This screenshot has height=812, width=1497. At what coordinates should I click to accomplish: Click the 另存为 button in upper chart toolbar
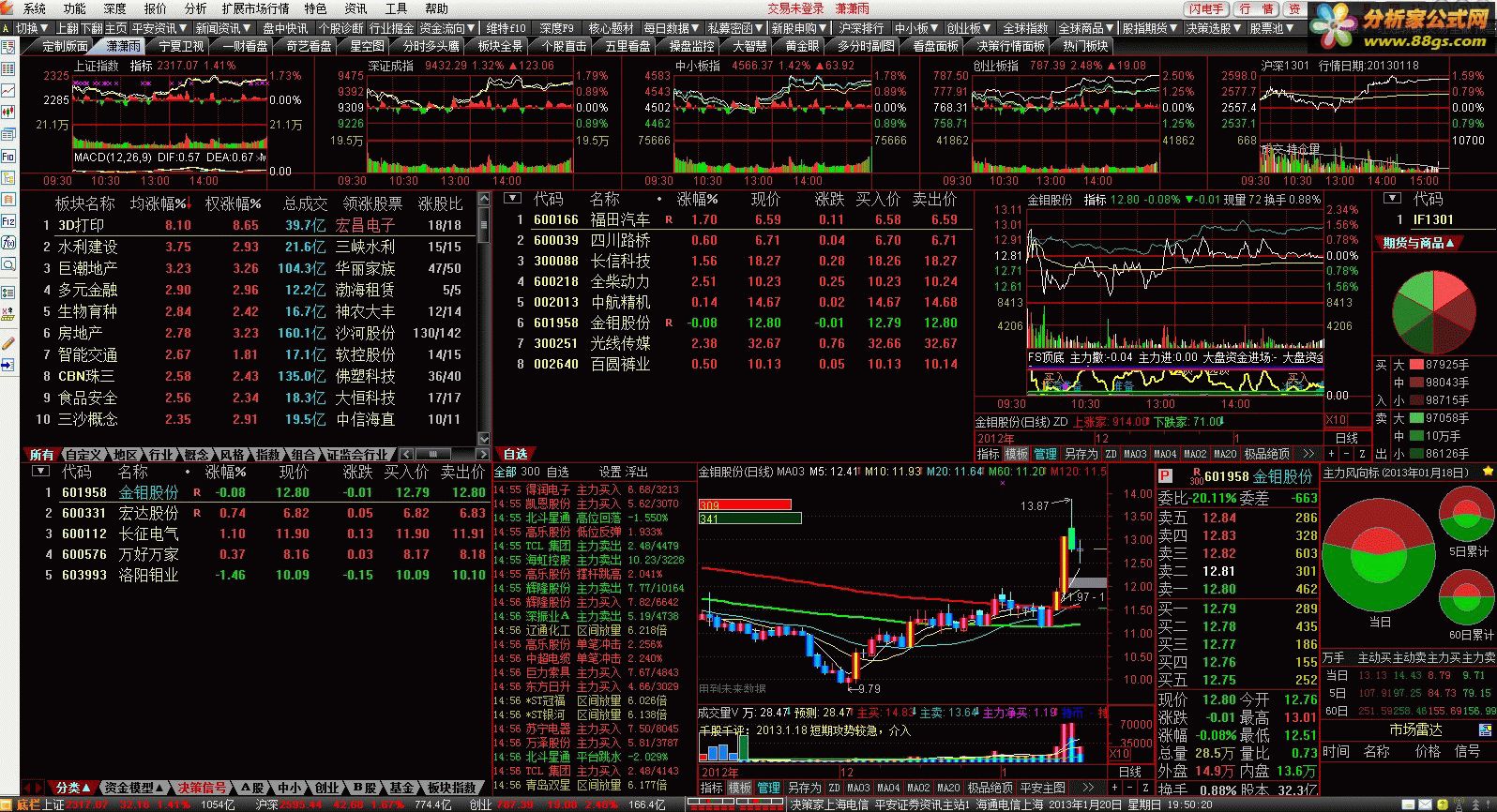1081,453
